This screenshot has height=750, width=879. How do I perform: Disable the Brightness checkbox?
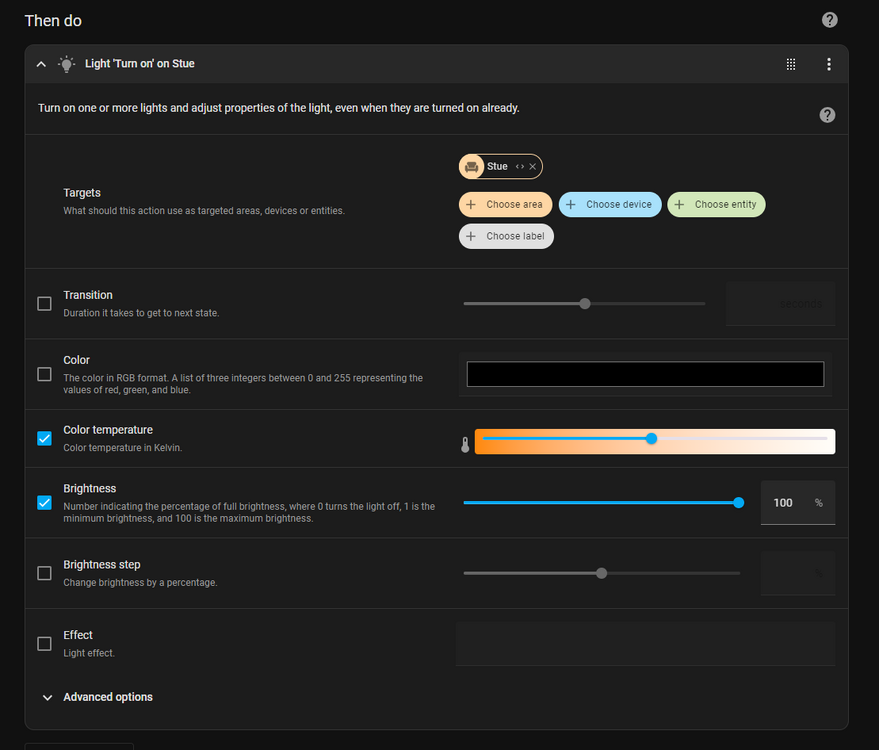point(44,502)
